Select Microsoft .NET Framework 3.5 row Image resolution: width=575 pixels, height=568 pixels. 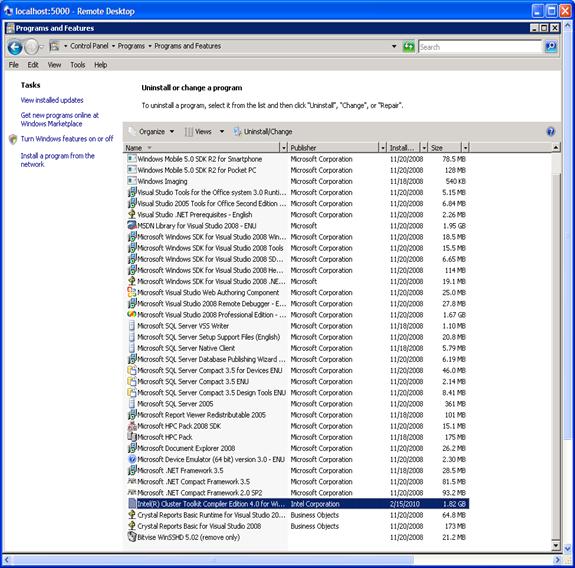tap(297, 470)
